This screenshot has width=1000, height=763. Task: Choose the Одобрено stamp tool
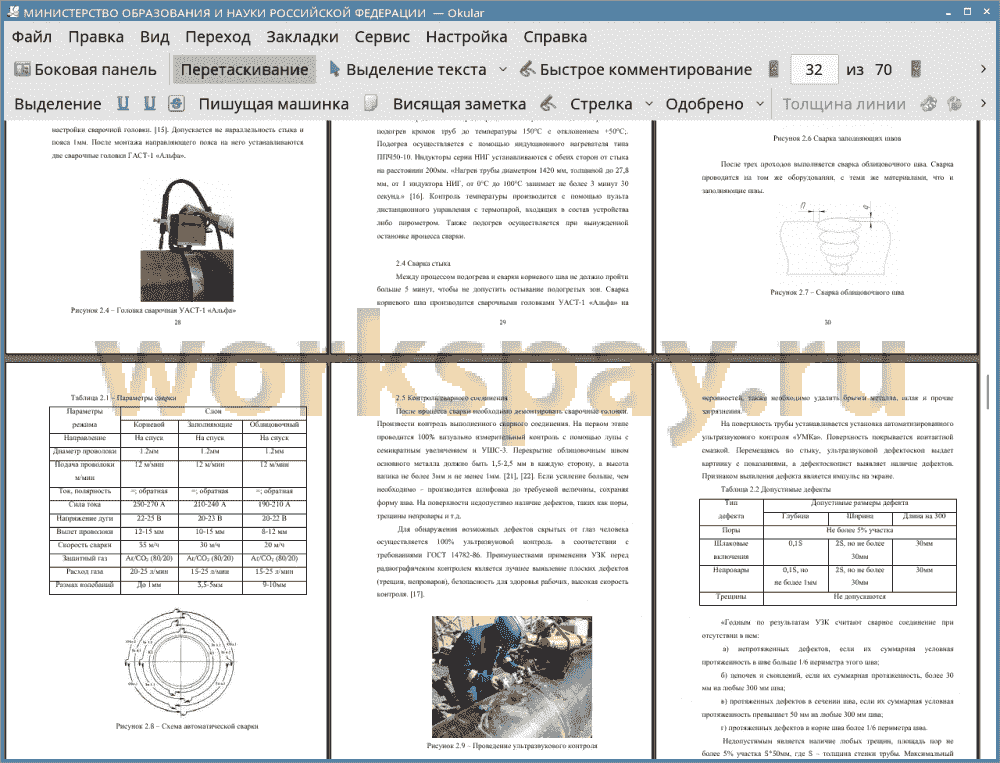(x=704, y=104)
